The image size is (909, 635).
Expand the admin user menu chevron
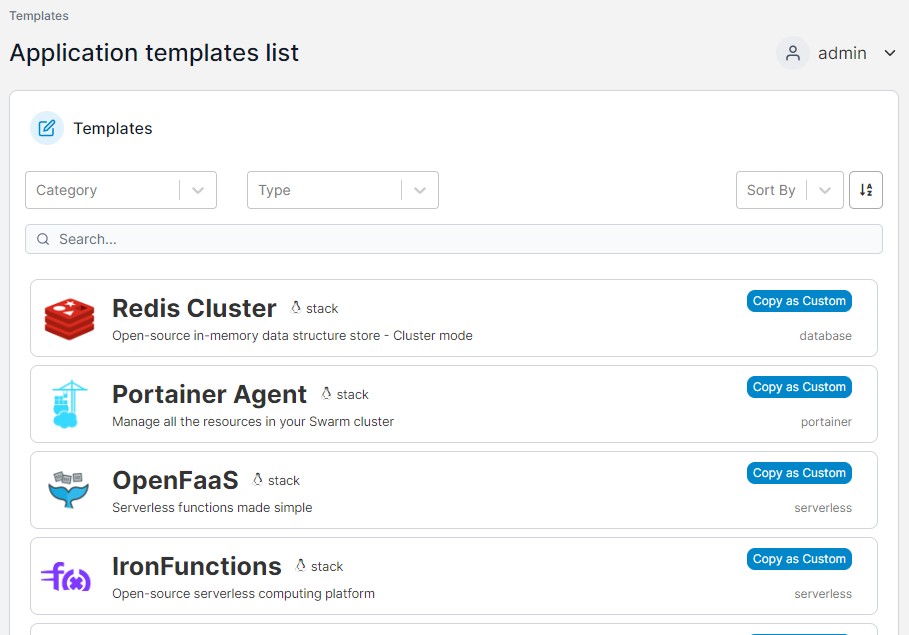coord(890,53)
